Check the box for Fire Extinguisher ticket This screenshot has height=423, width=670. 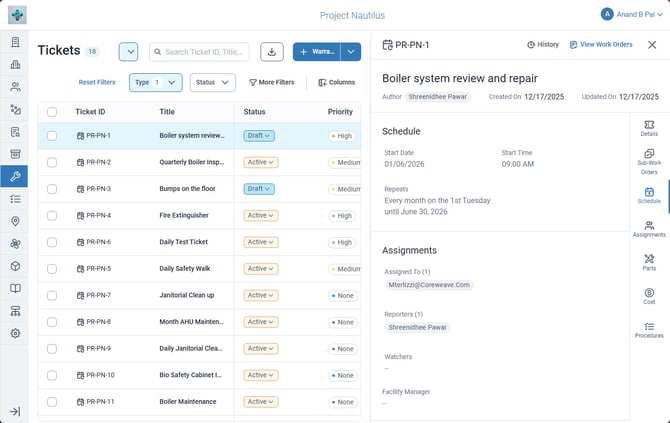click(52, 215)
